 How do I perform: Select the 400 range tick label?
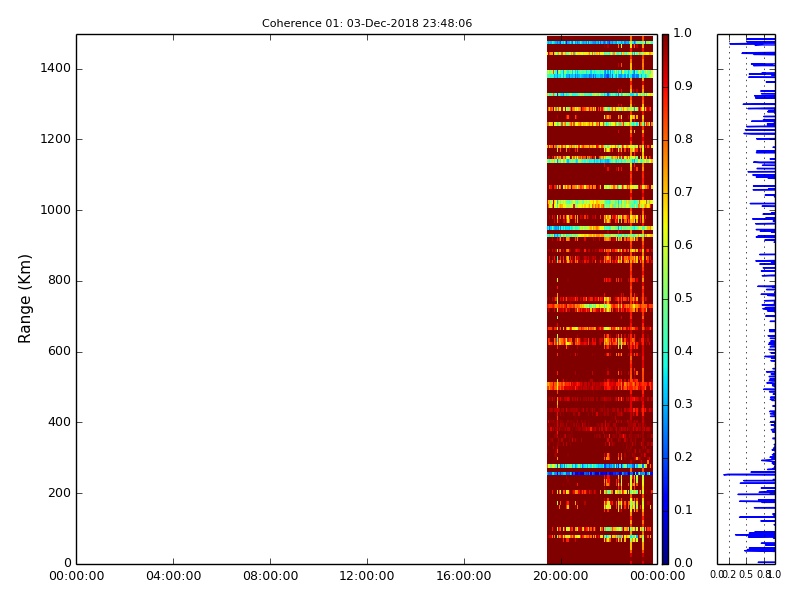(x=59, y=422)
